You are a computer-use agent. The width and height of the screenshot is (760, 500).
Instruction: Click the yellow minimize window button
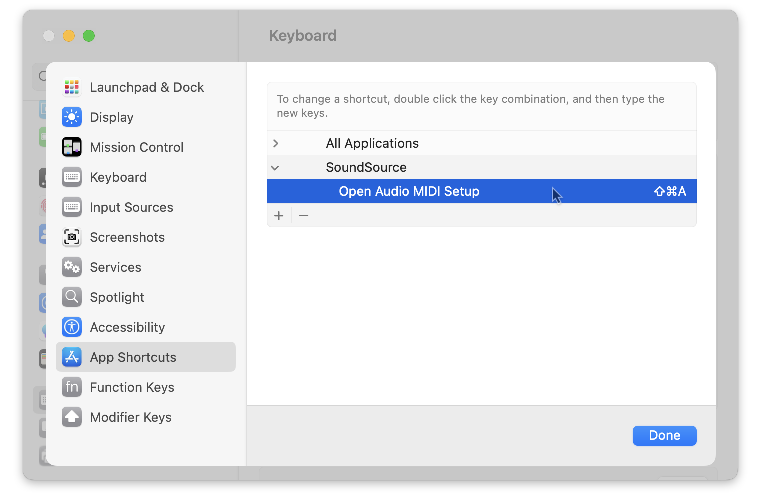point(69,36)
